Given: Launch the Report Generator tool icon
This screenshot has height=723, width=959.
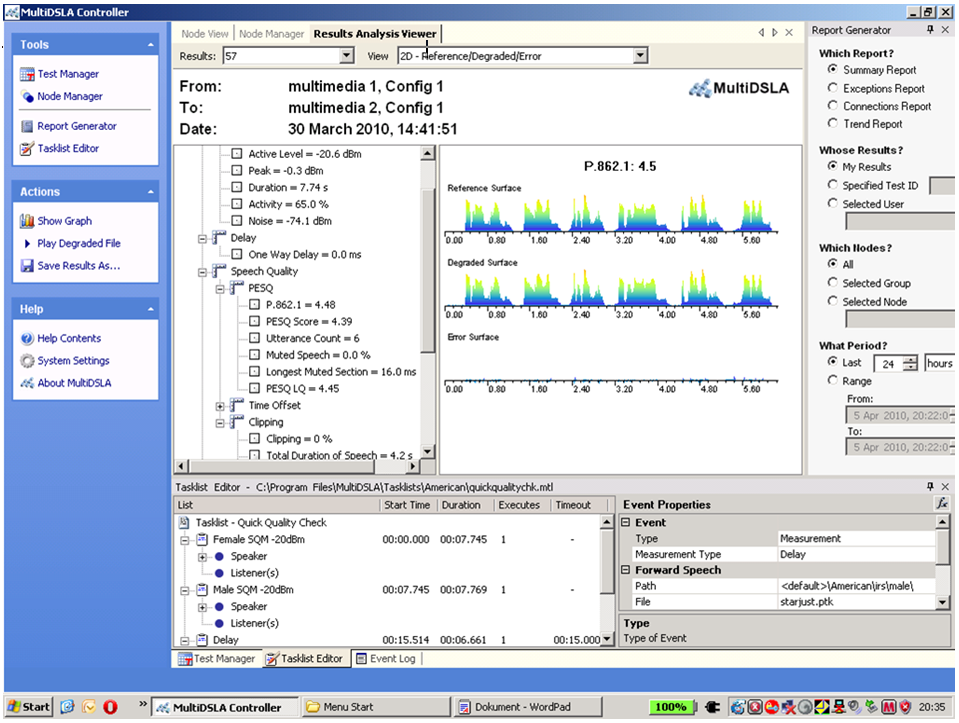Looking at the screenshot, I should [28, 126].
